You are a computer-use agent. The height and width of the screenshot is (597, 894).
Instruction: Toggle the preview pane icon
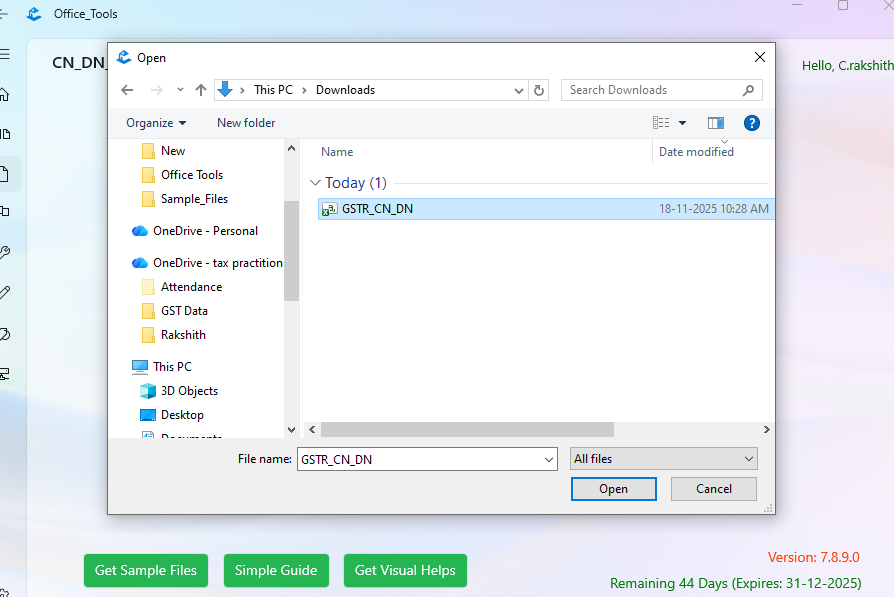click(x=716, y=123)
